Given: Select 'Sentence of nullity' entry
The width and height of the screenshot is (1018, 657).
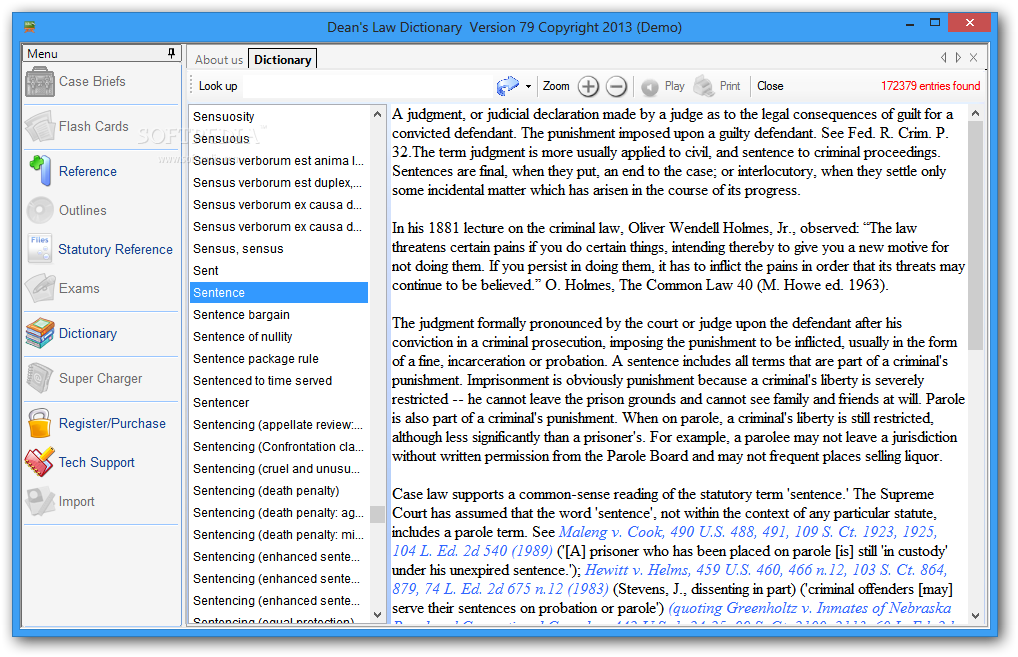Looking at the screenshot, I should click(x=279, y=337).
